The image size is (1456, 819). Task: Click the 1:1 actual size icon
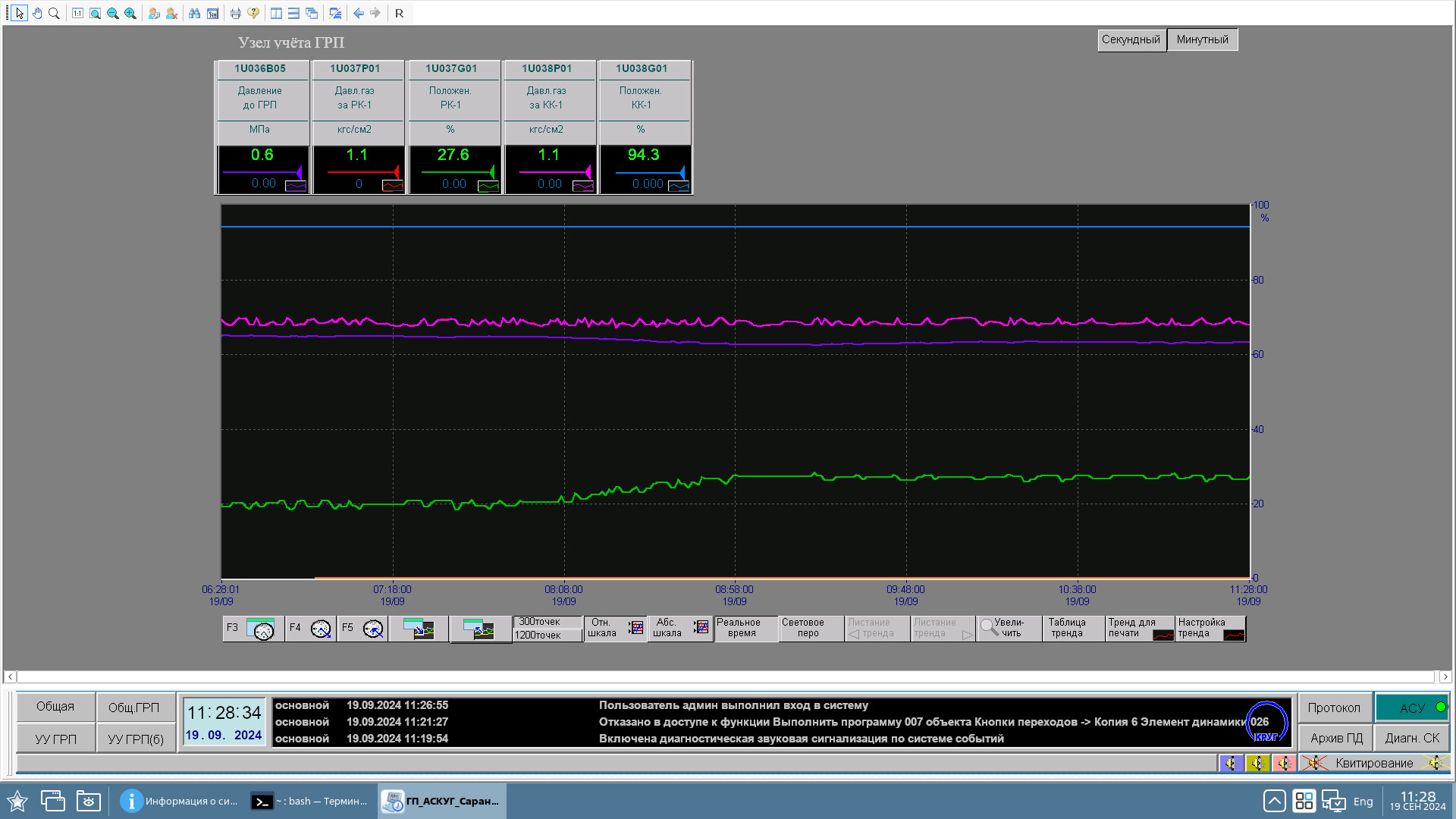(77, 13)
